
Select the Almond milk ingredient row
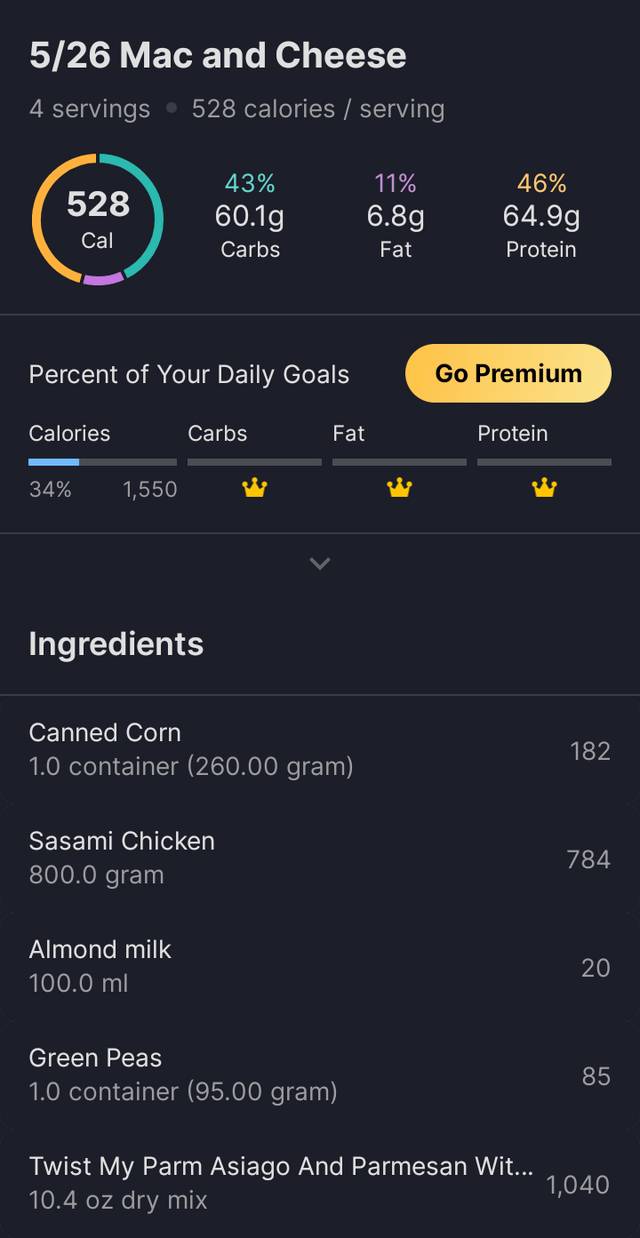320,966
